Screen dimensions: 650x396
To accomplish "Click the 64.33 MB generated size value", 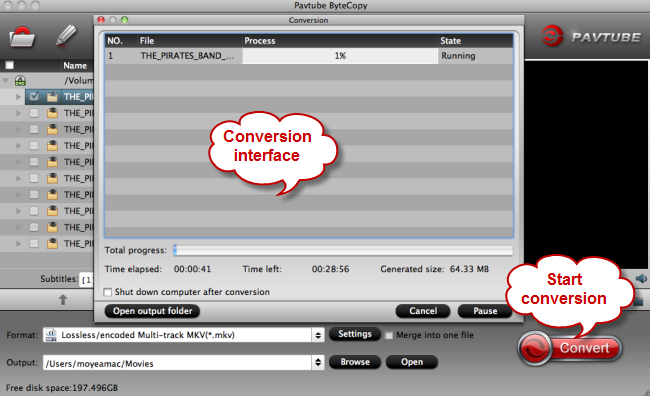I will [x=469, y=269].
